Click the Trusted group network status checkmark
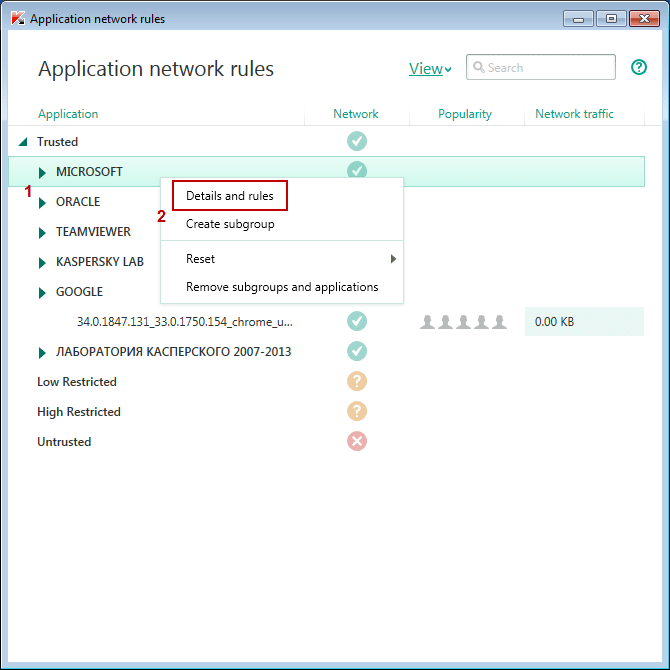670x670 pixels. [357, 141]
